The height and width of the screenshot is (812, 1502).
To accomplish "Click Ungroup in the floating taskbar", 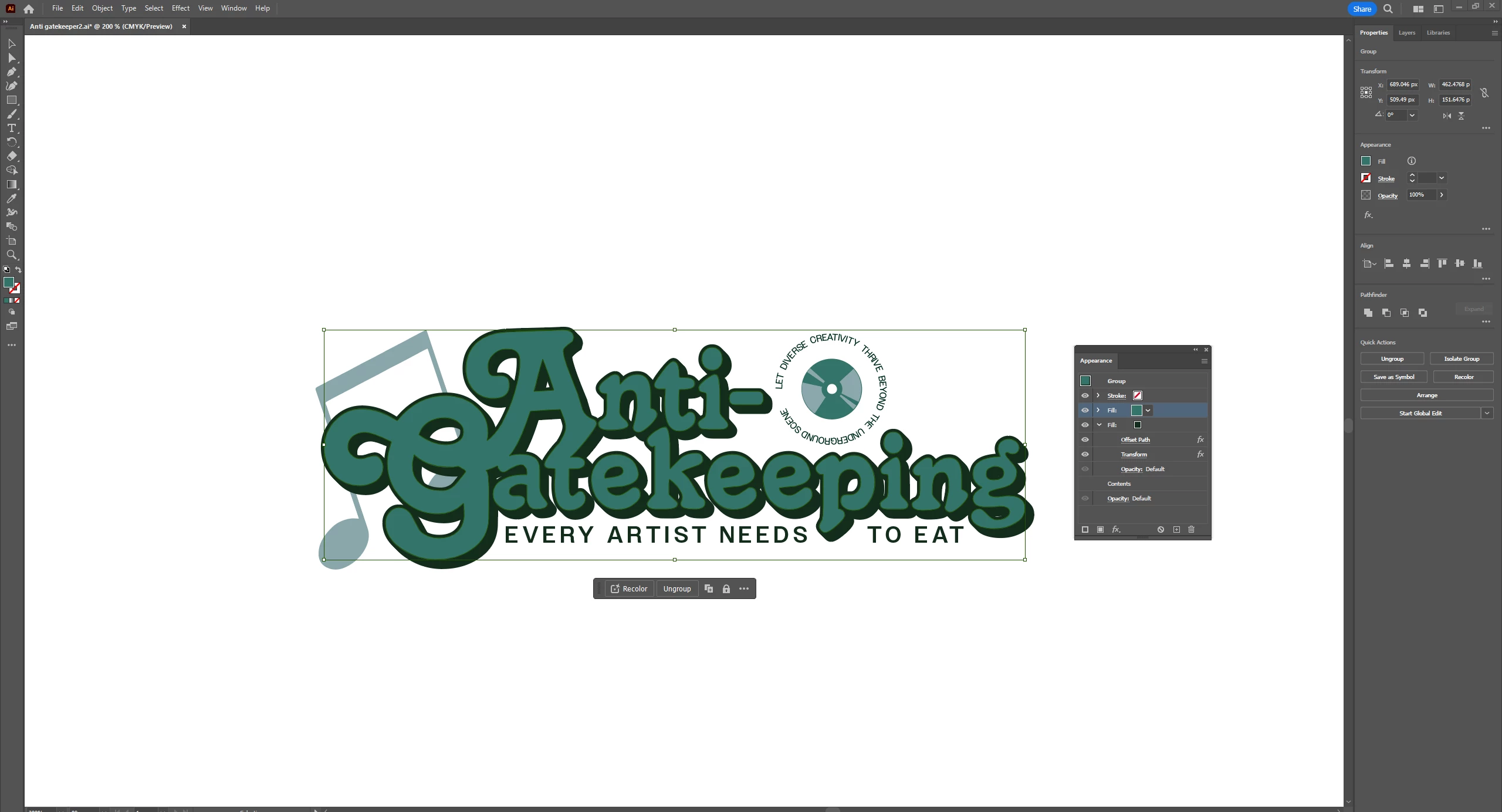I will coord(676,588).
